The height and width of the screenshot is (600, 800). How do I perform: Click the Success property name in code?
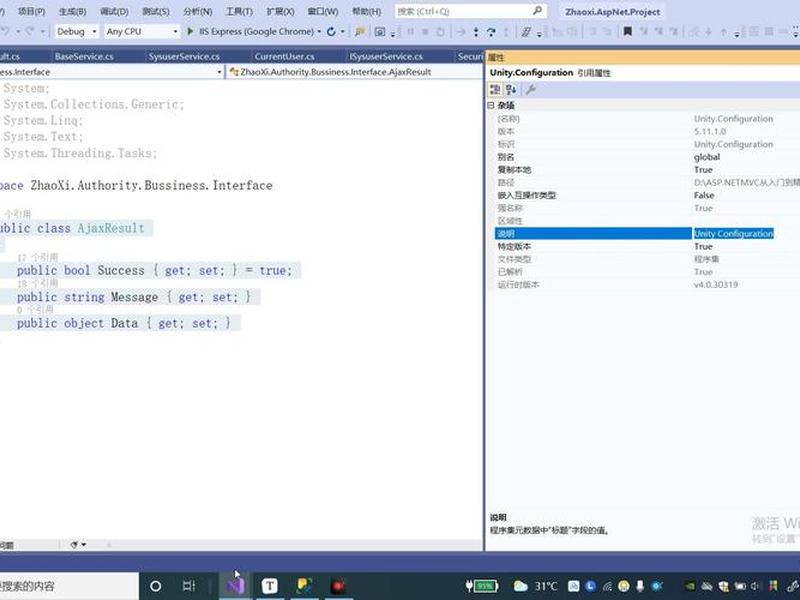[x=121, y=270]
